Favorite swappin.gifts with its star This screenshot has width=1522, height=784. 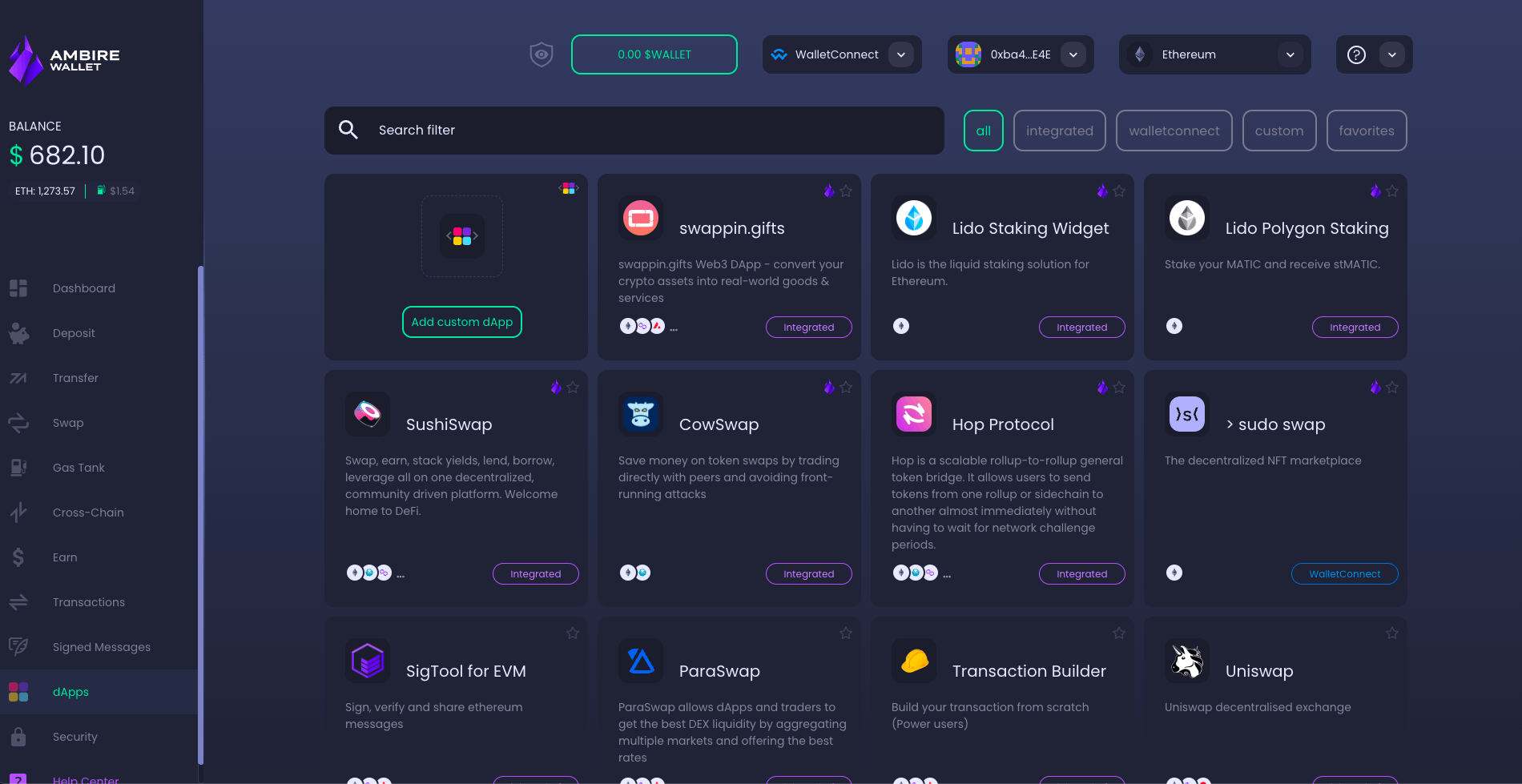846,191
